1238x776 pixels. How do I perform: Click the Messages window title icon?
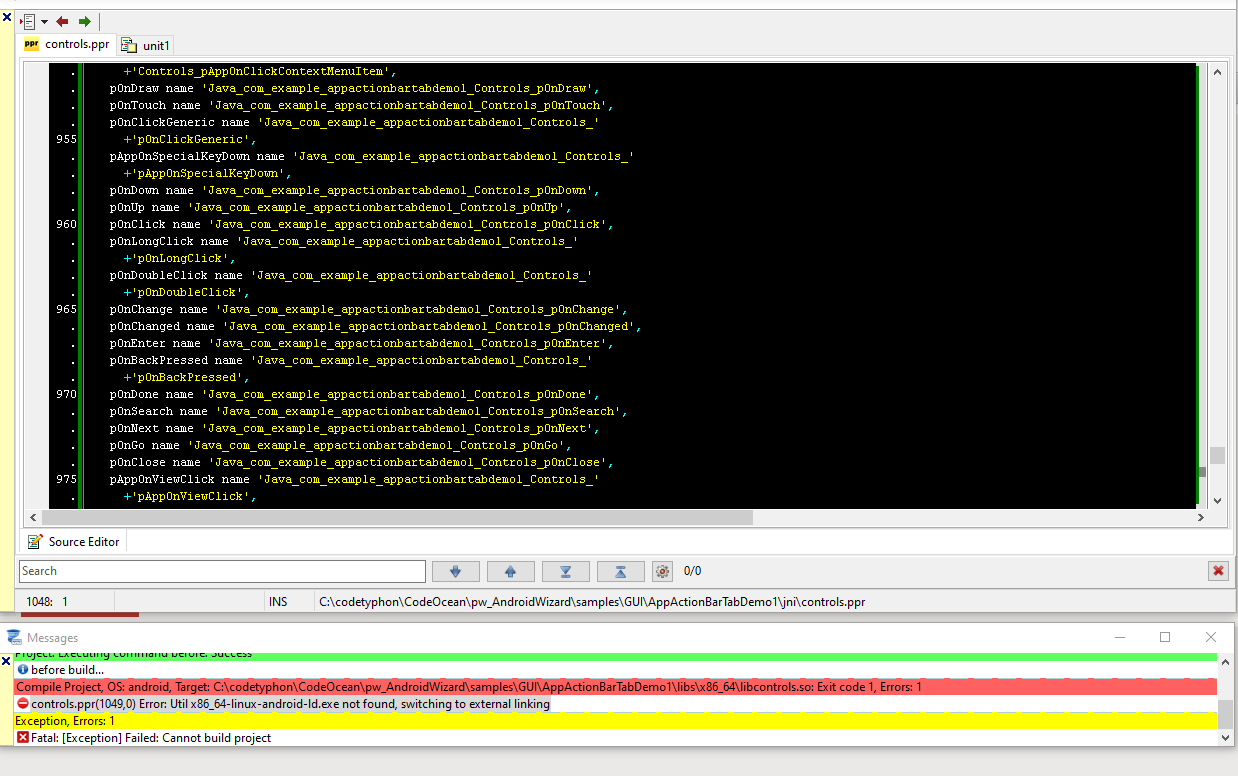click(x=14, y=637)
